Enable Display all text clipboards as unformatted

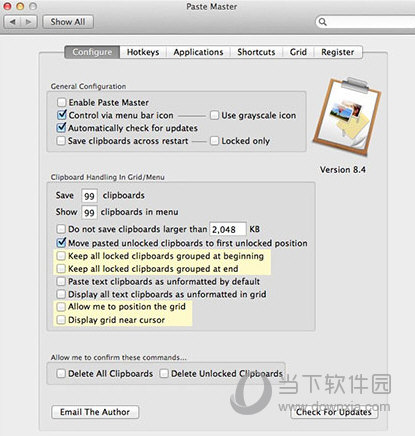point(61,294)
